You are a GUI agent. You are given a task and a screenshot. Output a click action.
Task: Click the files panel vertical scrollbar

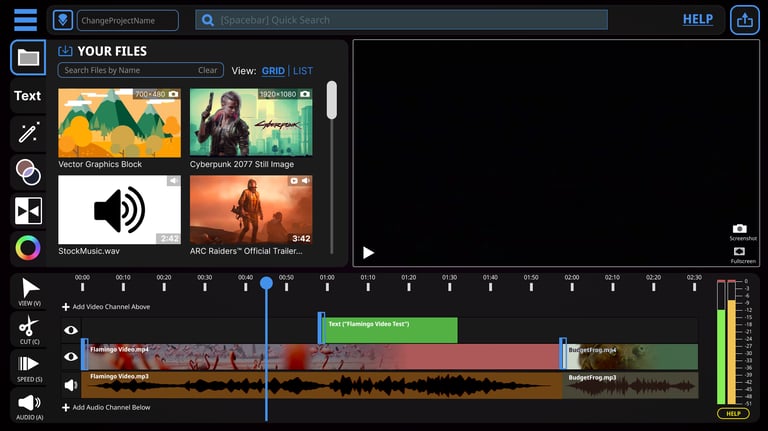pos(332,100)
